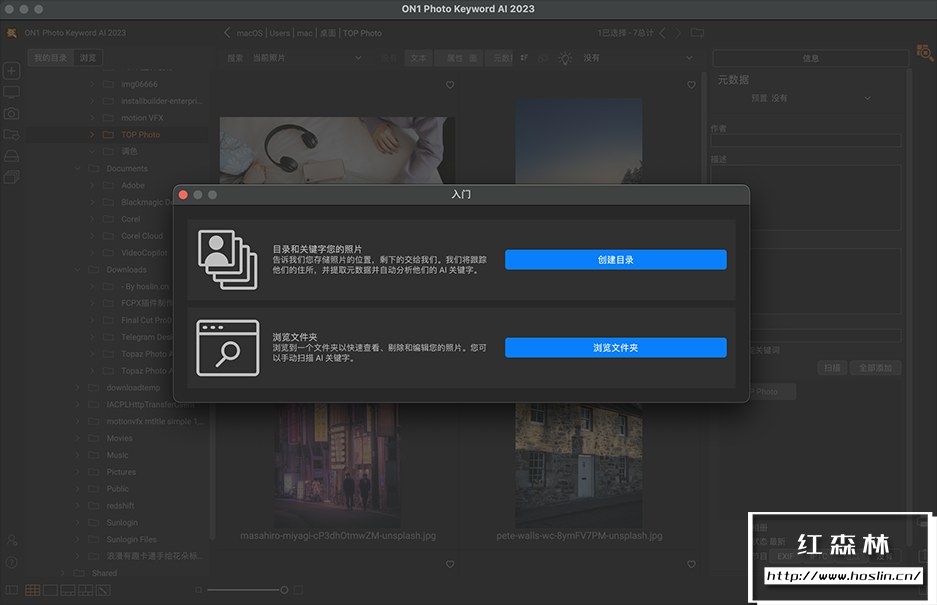Screen dimensions: 937x605
Task: Switch to single photo detail view icon
Action: point(50,590)
